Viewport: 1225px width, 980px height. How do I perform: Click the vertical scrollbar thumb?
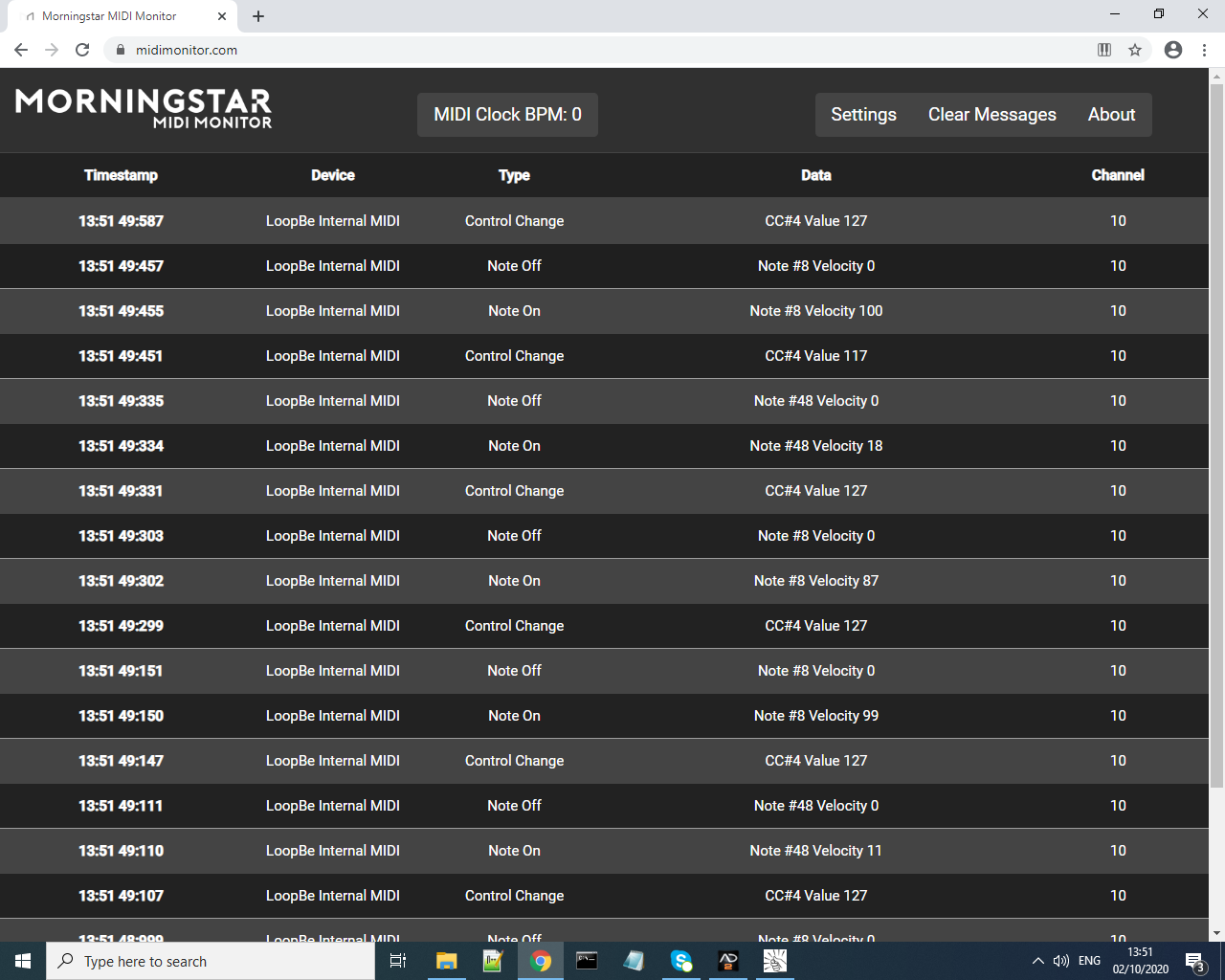(x=1216, y=435)
